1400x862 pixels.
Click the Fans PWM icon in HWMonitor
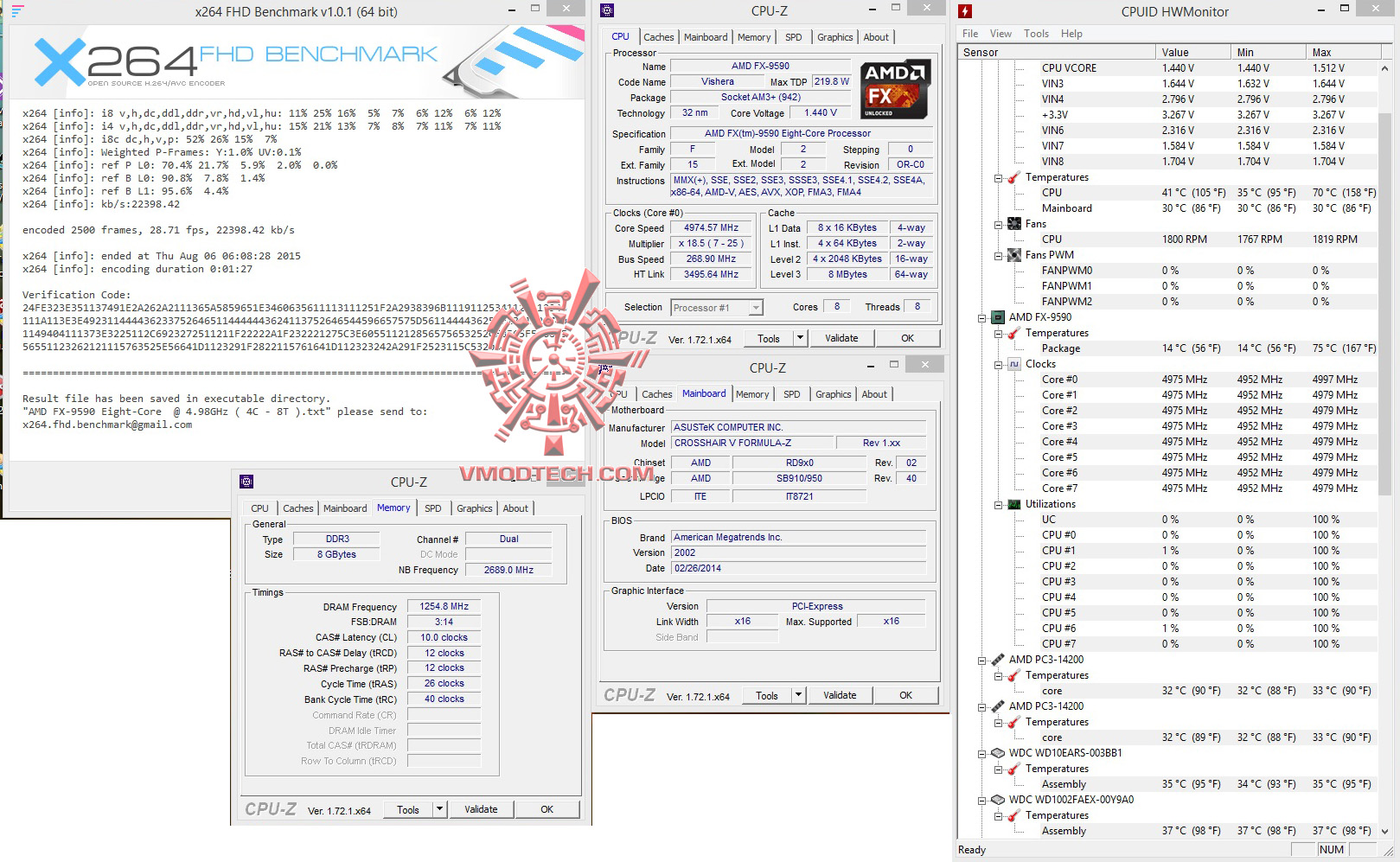click(1014, 255)
